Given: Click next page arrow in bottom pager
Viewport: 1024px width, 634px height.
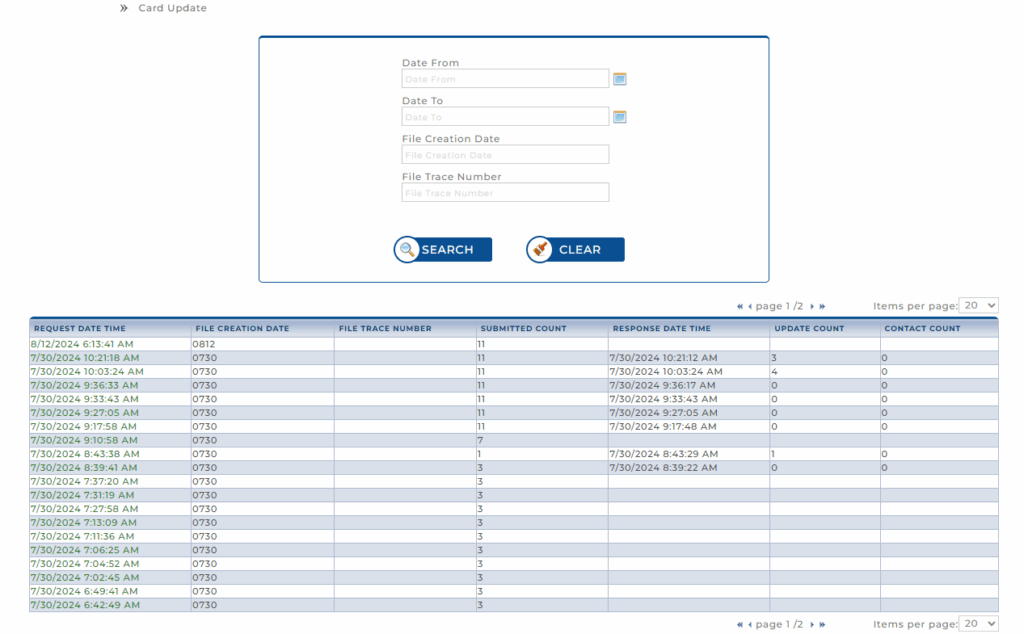Looking at the screenshot, I should 812,624.
